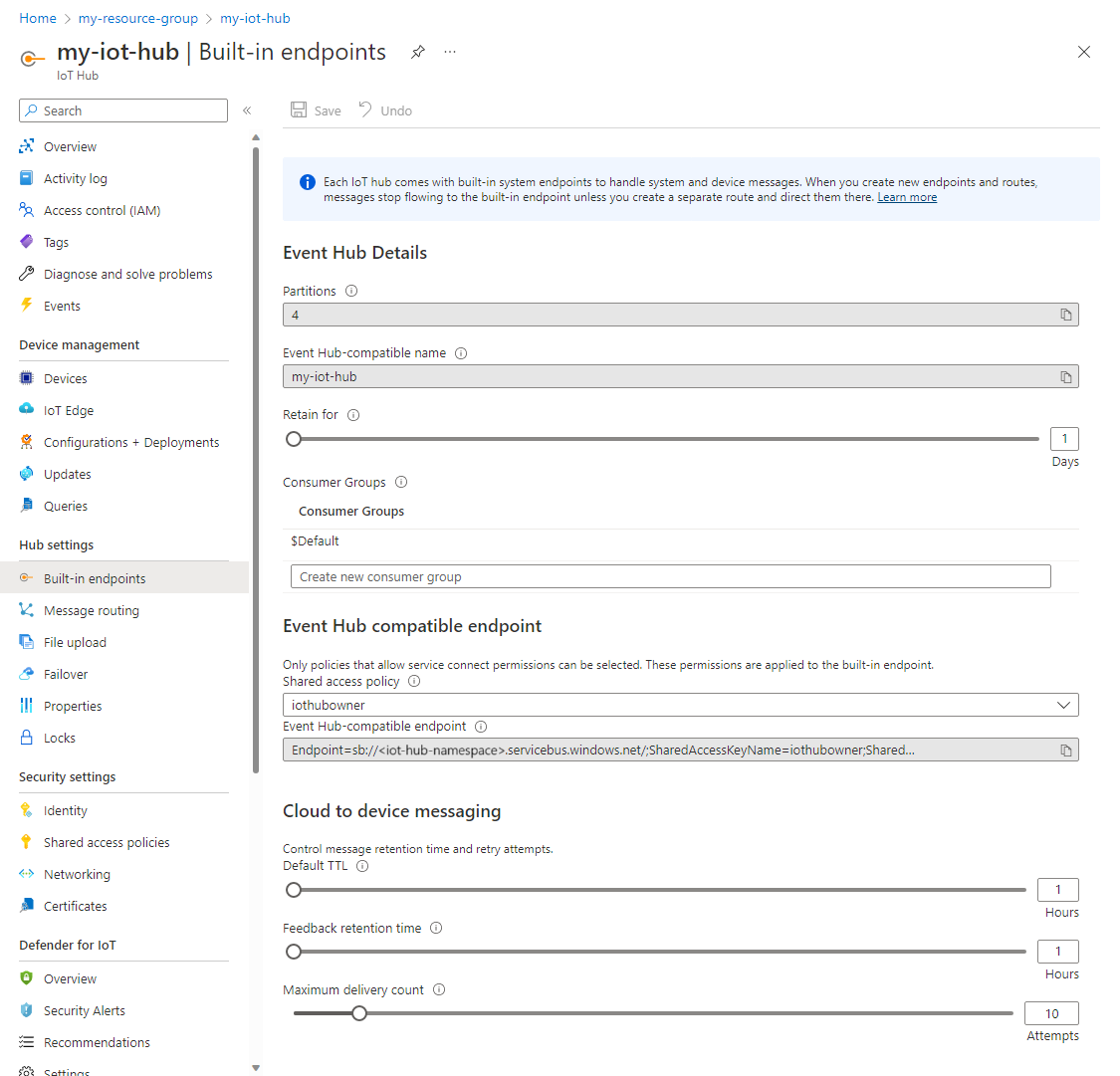Image resolution: width=1120 pixels, height=1076 pixels.
Task: Open the ellipsis more options menu
Action: [x=450, y=52]
